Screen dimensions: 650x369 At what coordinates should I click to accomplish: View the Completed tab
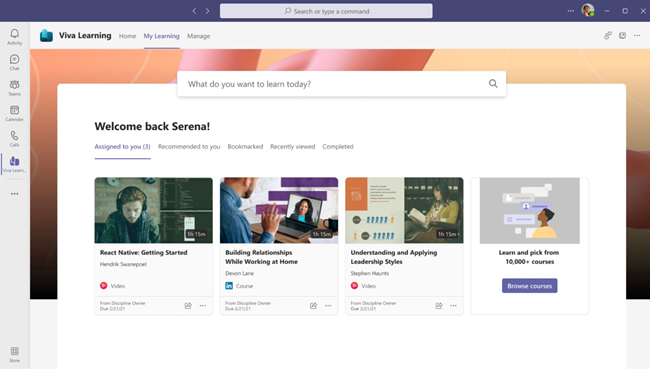click(338, 146)
